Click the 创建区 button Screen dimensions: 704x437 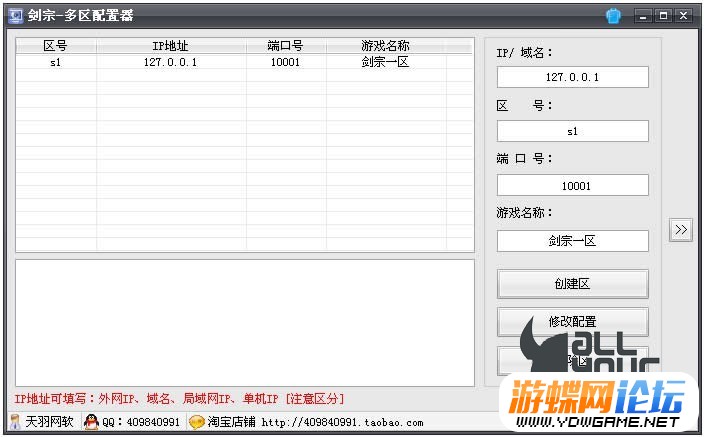click(x=572, y=283)
